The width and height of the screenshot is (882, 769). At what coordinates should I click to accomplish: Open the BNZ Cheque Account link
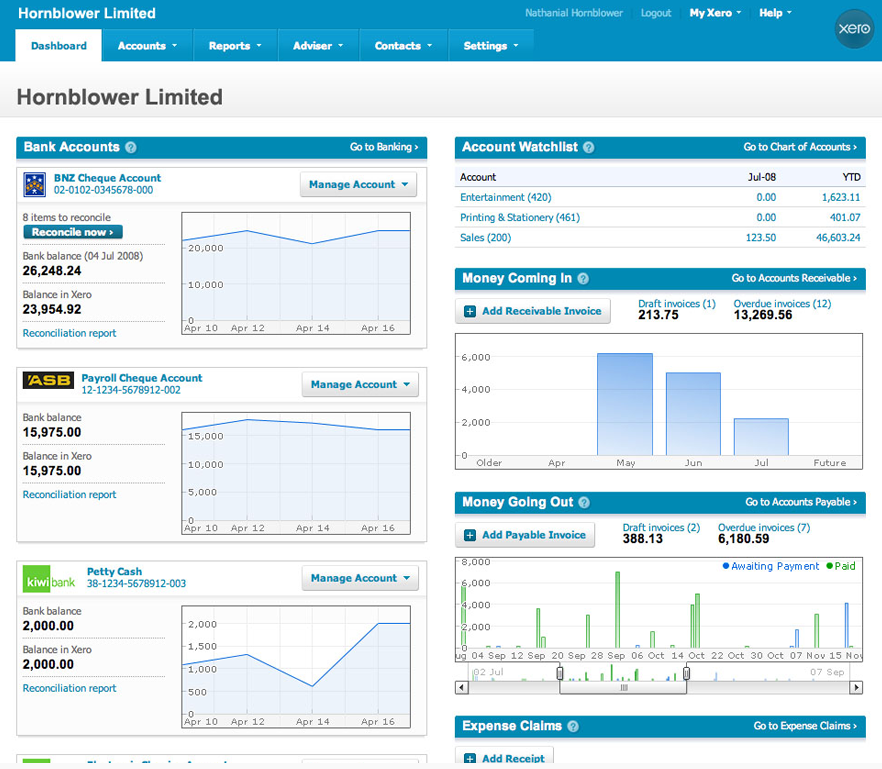point(107,178)
